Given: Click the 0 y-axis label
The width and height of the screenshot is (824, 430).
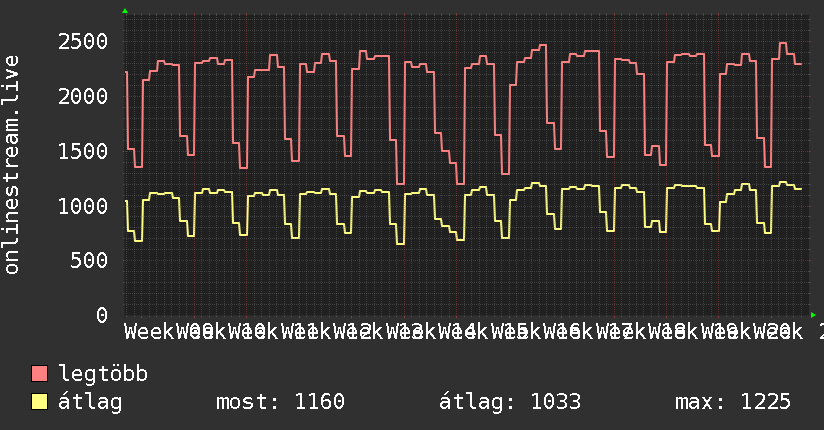Looking at the screenshot, I should coord(102,315).
